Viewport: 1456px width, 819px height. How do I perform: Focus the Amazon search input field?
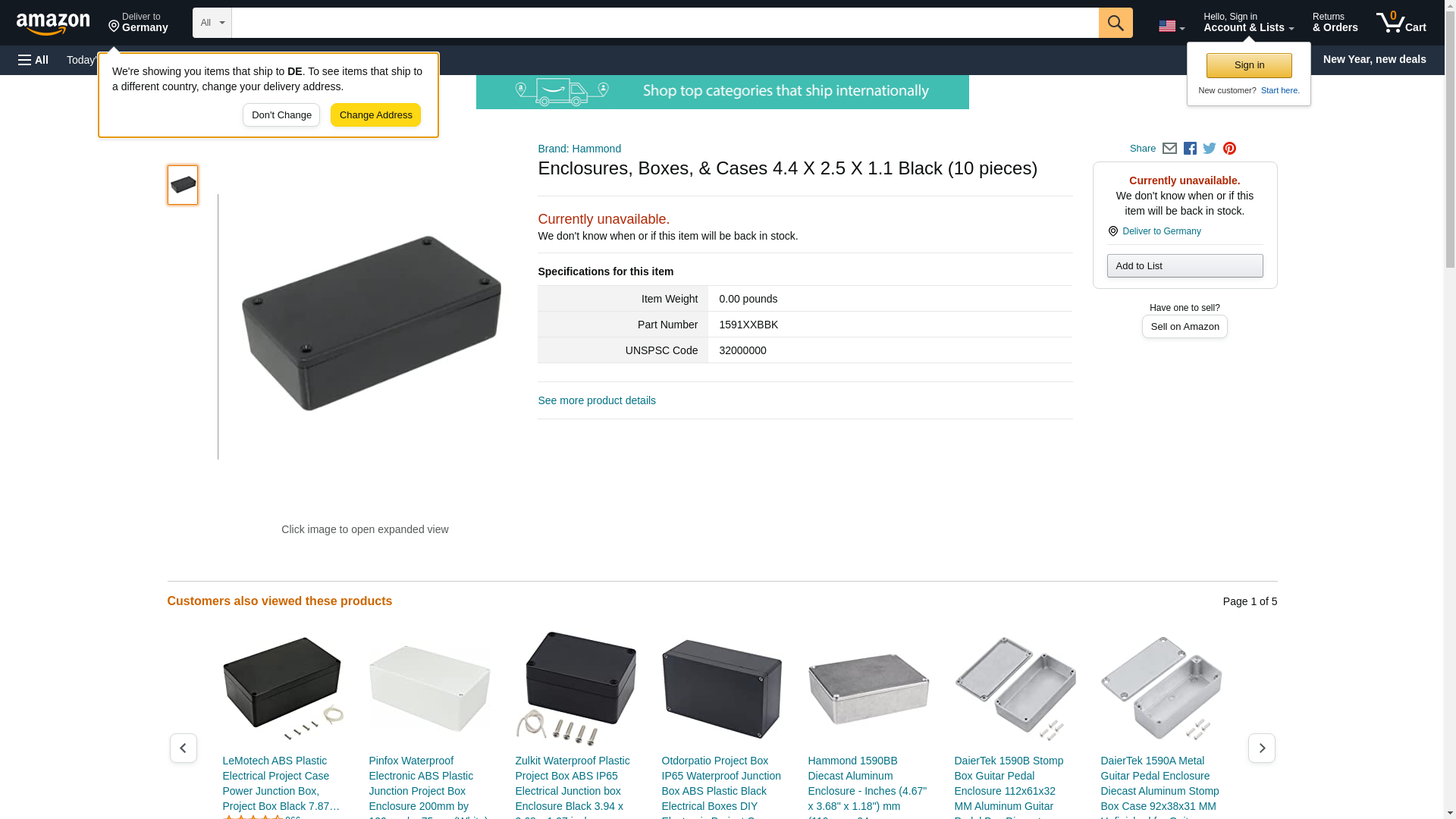(x=664, y=23)
